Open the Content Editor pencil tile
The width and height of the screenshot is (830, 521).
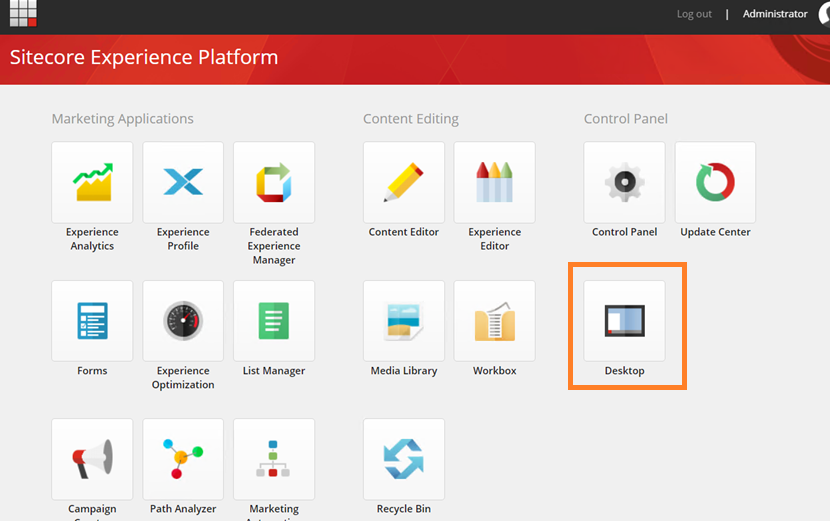click(404, 182)
